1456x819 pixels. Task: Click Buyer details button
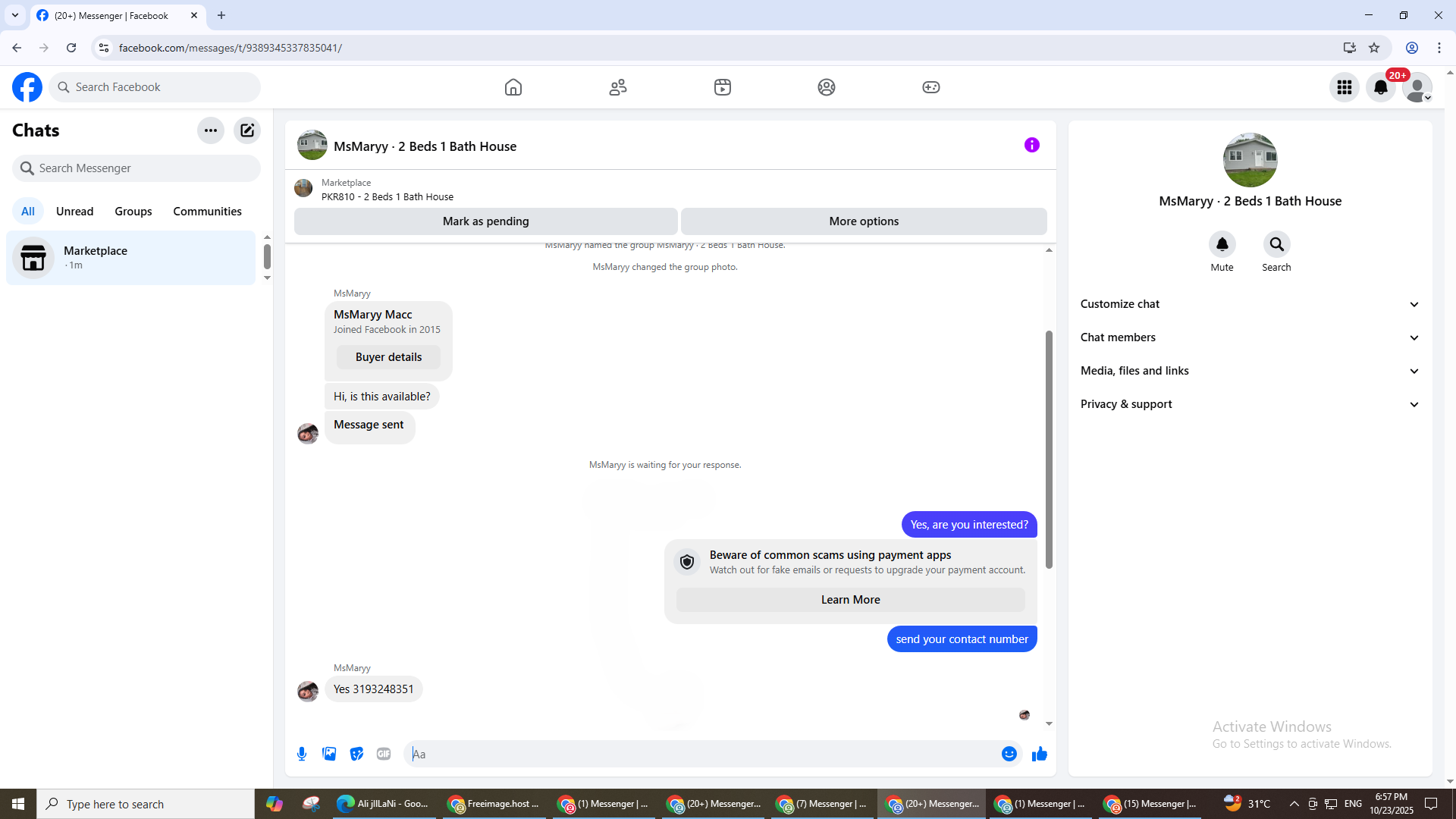coord(388,357)
